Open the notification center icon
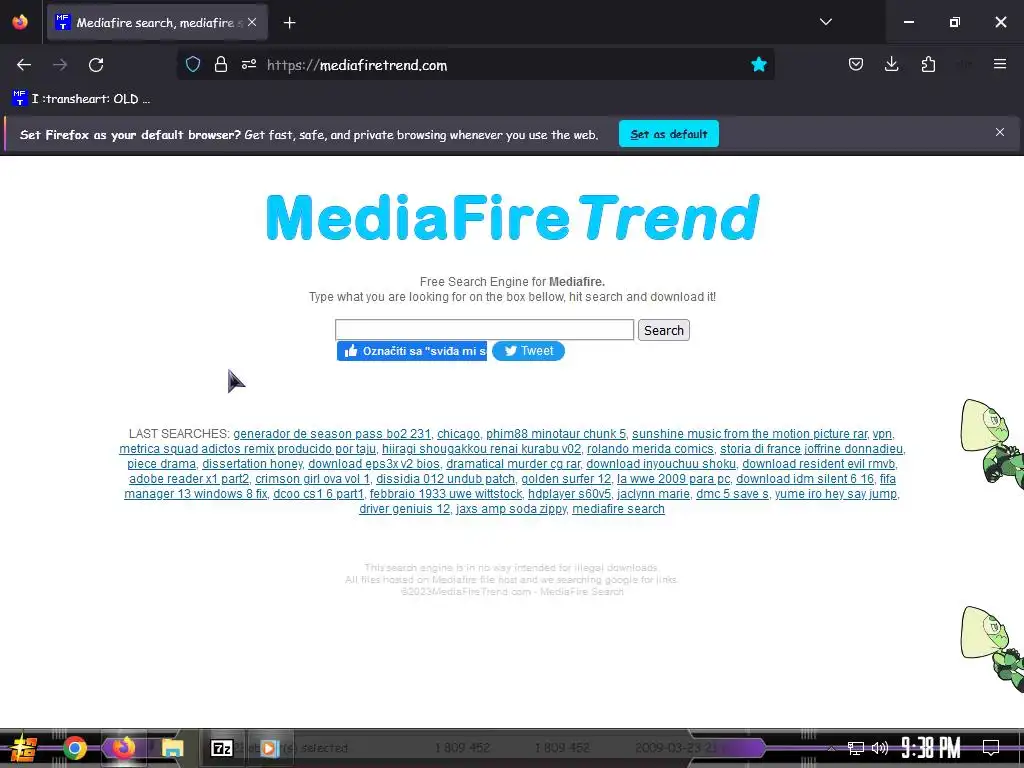The image size is (1024, 768). coord(991,748)
